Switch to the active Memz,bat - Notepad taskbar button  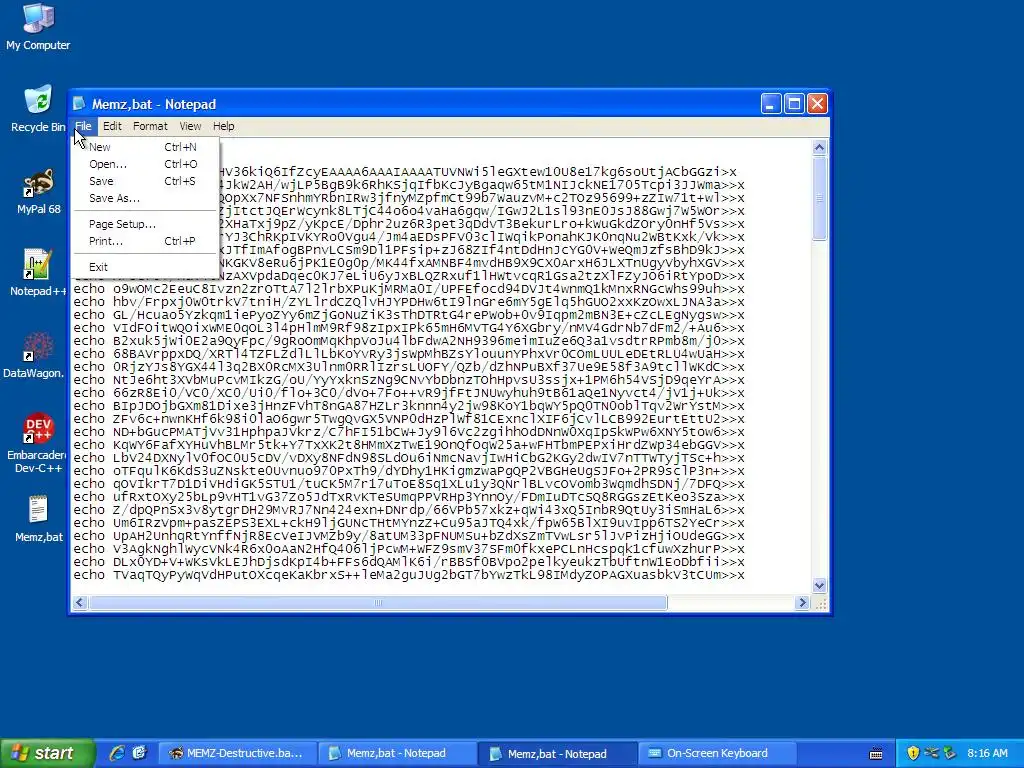[x=557, y=753]
